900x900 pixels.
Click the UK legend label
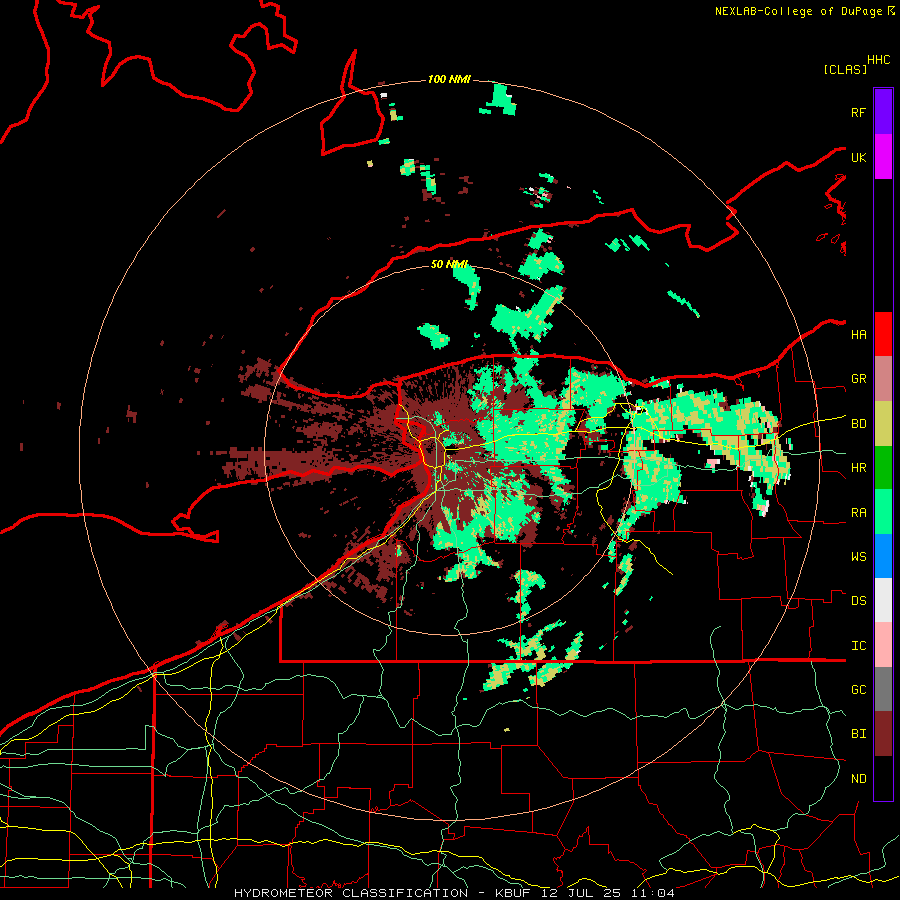tap(858, 157)
